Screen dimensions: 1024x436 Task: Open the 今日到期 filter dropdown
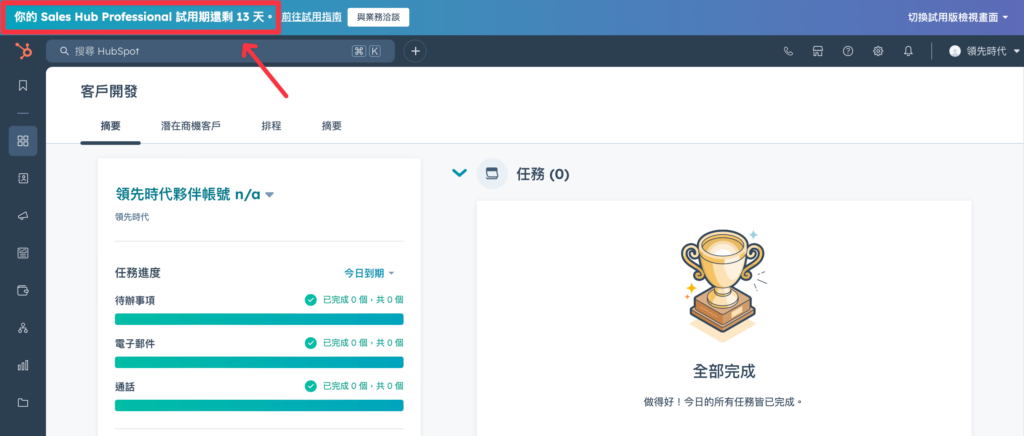(x=370, y=273)
